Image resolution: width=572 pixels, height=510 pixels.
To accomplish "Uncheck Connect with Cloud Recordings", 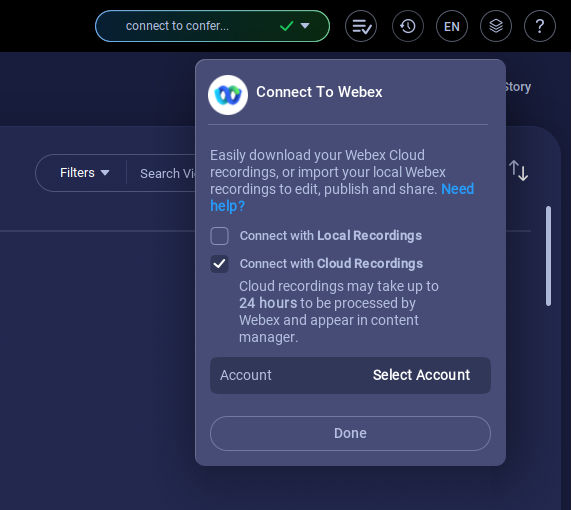I will click(220, 264).
